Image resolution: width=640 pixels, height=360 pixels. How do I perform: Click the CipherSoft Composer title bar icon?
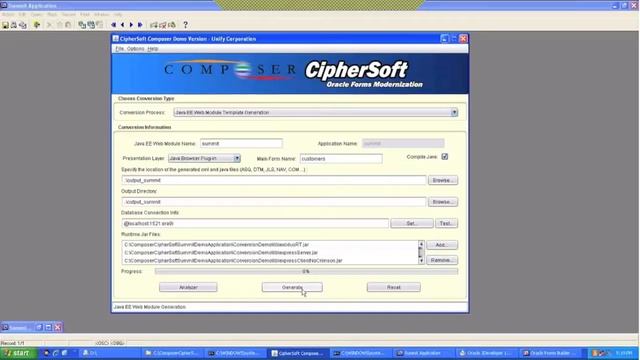tap(116, 39)
